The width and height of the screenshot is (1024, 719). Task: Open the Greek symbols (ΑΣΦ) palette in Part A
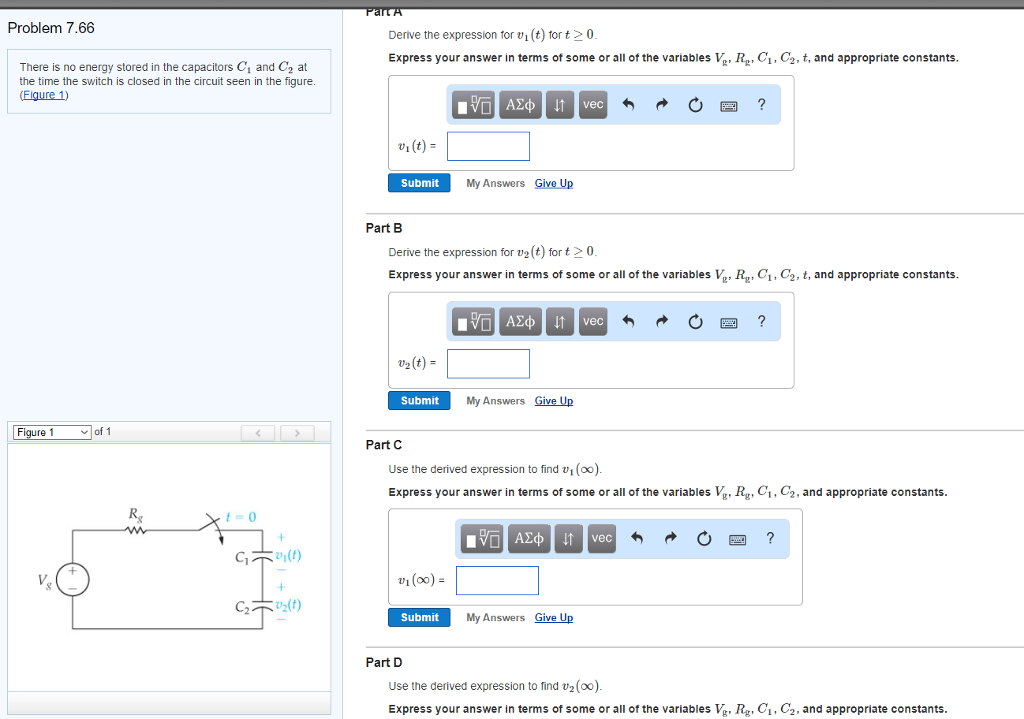[519, 104]
